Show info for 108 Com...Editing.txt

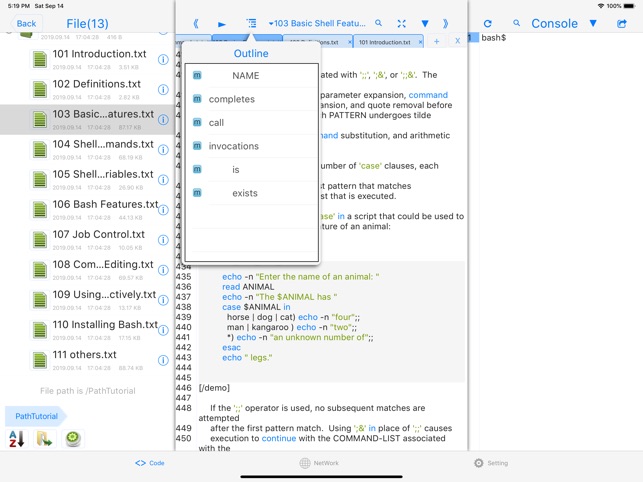(x=163, y=270)
